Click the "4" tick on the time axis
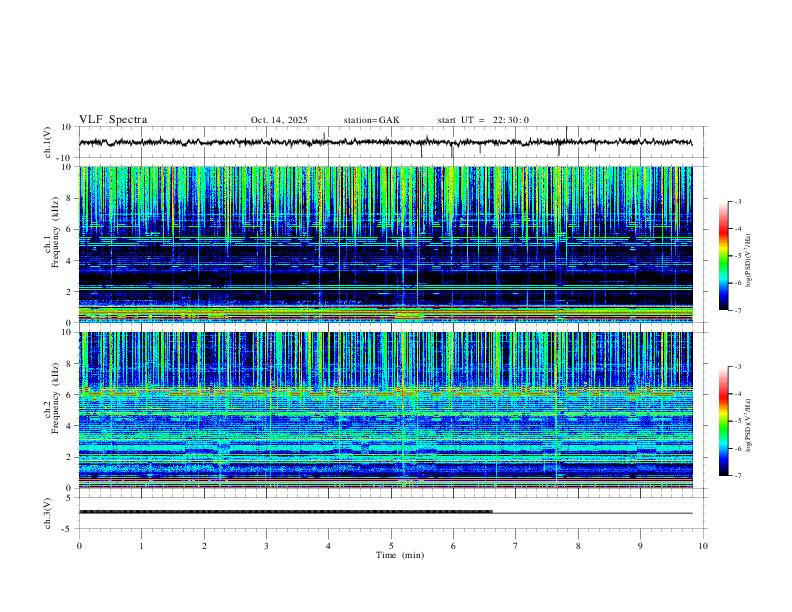Screen dimensions: 792x612 pos(328,546)
